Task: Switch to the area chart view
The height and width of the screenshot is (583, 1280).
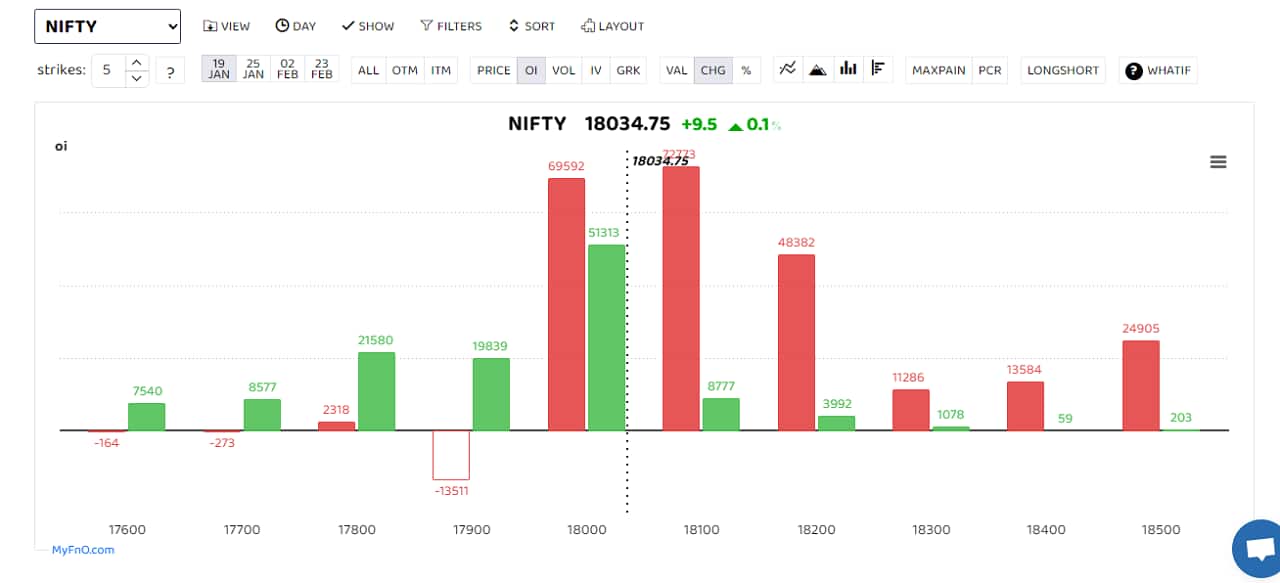Action: [x=817, y=68]
